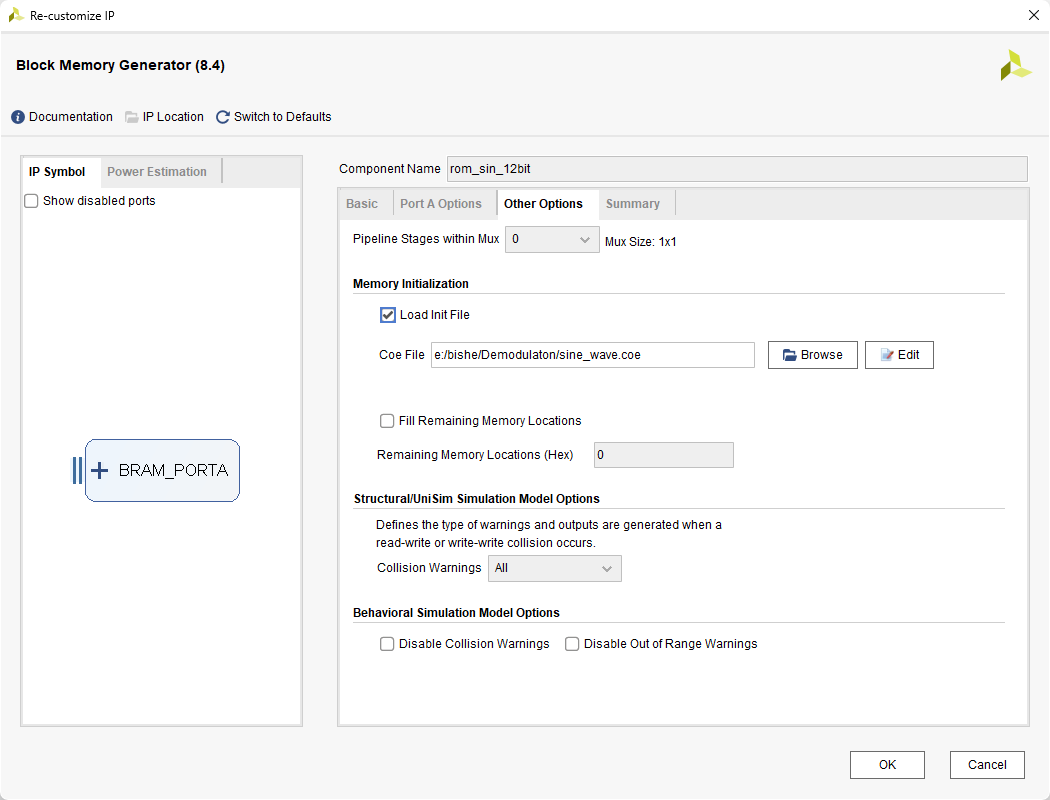The height and width of the screenshot is (800, 1050).
Task: Click the Coe File path field
Action: point(593,355)
